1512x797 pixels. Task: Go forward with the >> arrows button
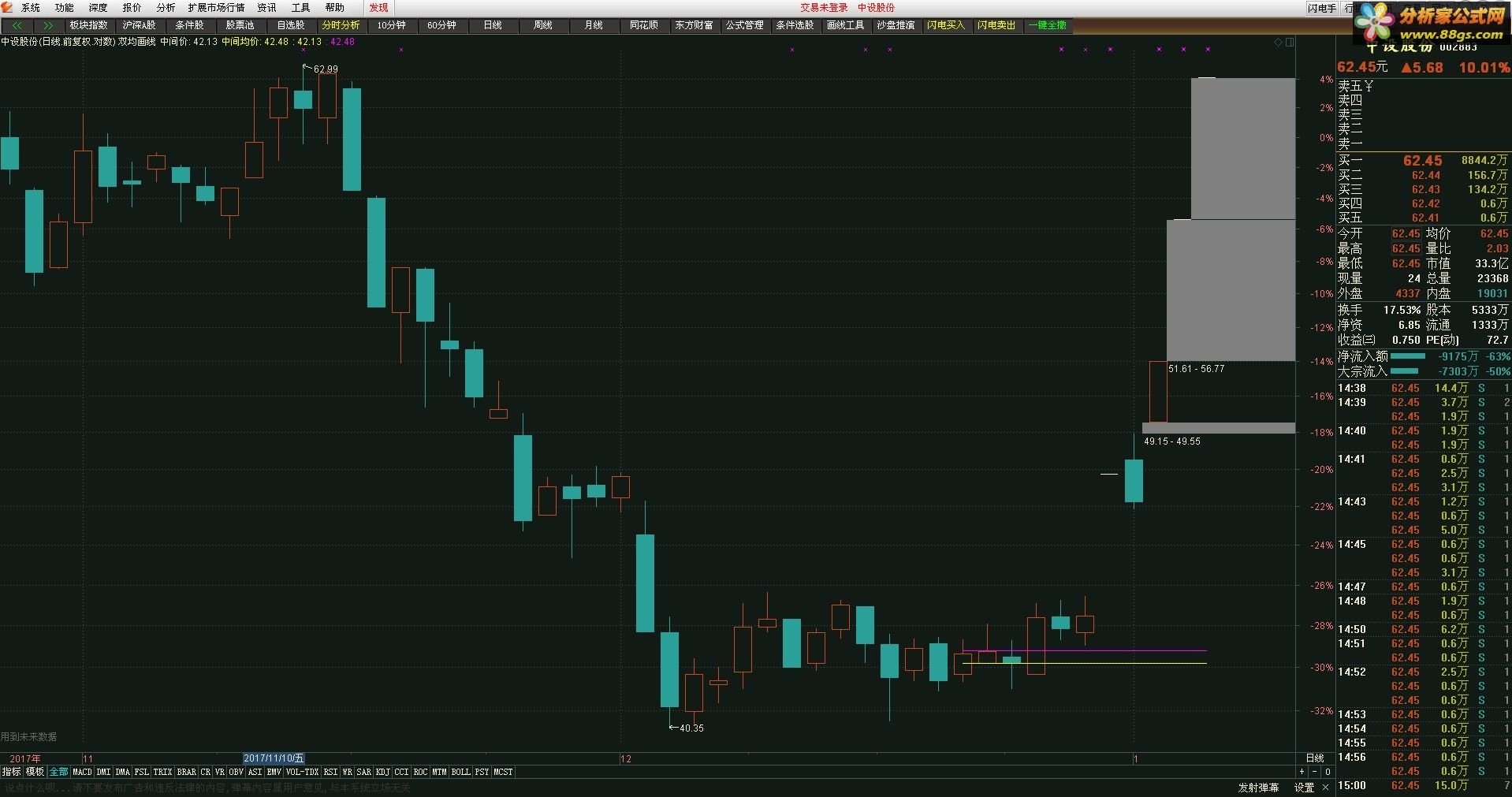pos(49,25)
